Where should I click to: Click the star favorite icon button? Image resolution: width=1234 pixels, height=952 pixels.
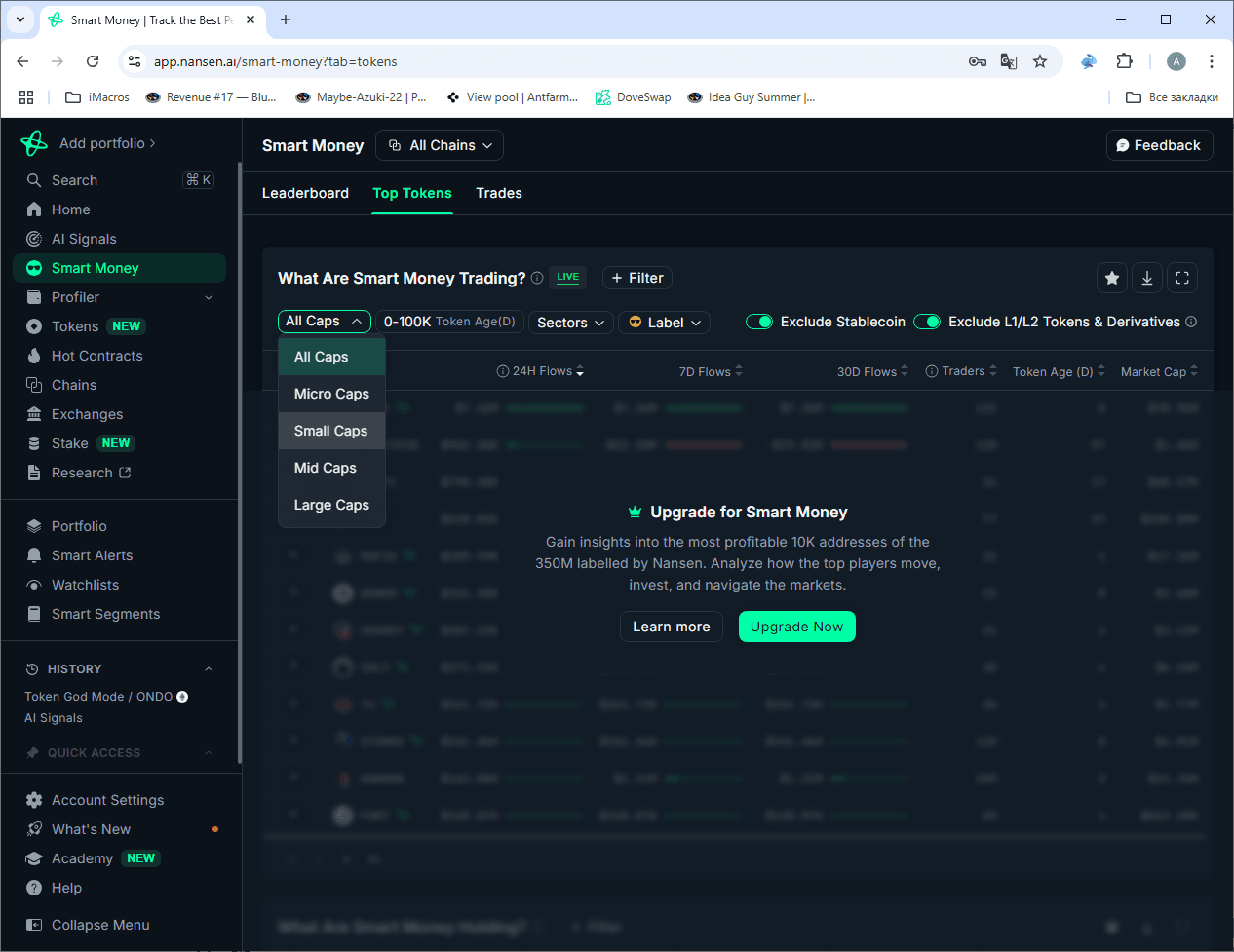click(x=1112, y=278)
